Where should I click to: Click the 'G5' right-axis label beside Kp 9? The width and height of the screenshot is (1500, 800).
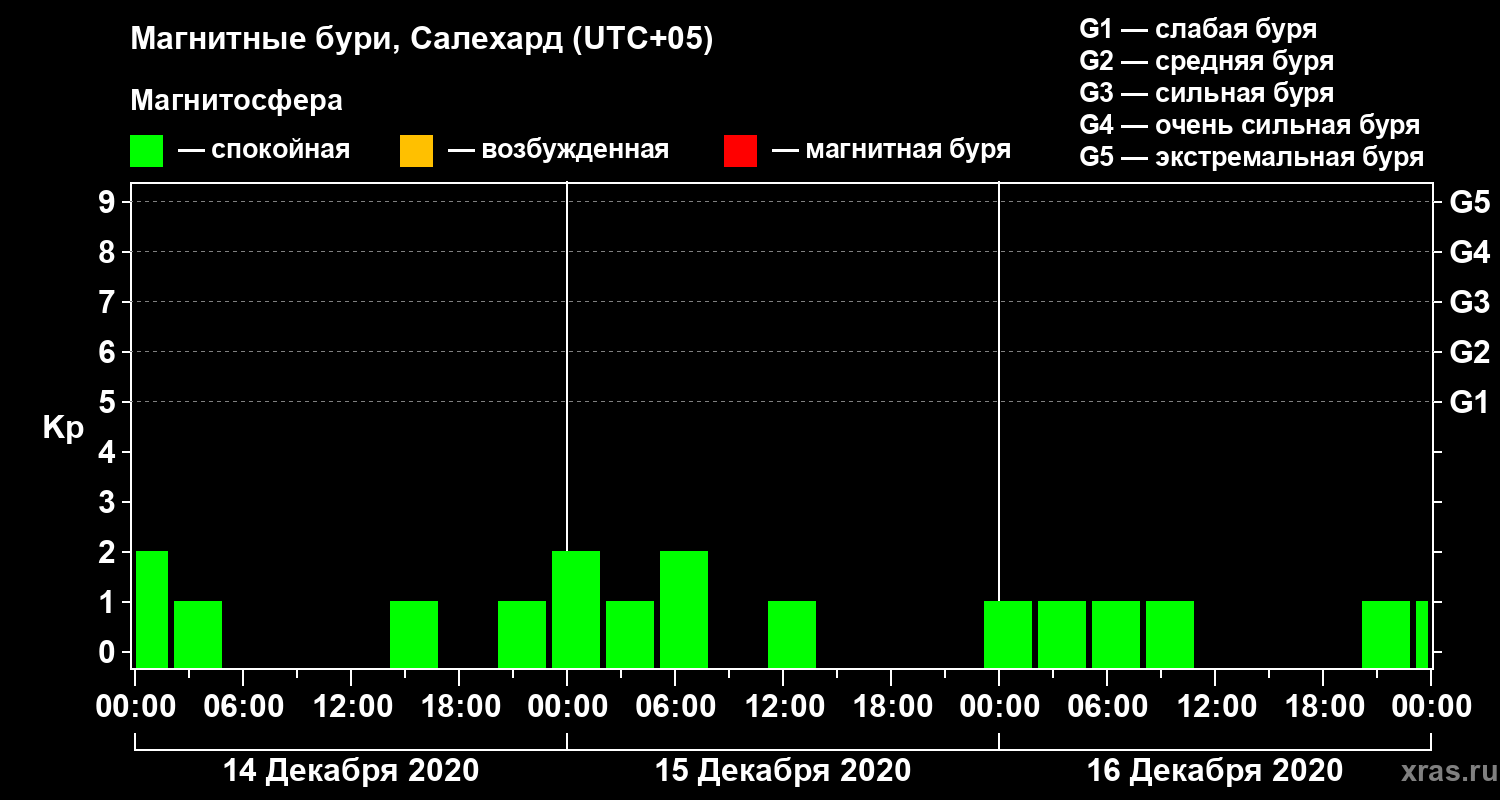click(x=1469, y=202)
